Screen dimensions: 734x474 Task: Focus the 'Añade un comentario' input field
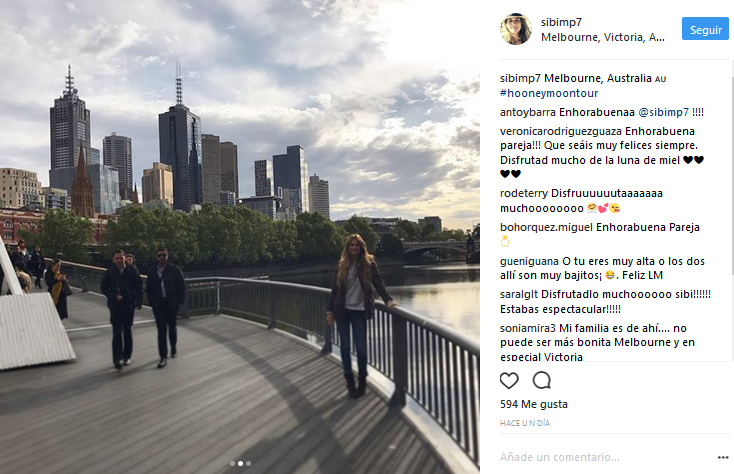click(x=606, y=457)
